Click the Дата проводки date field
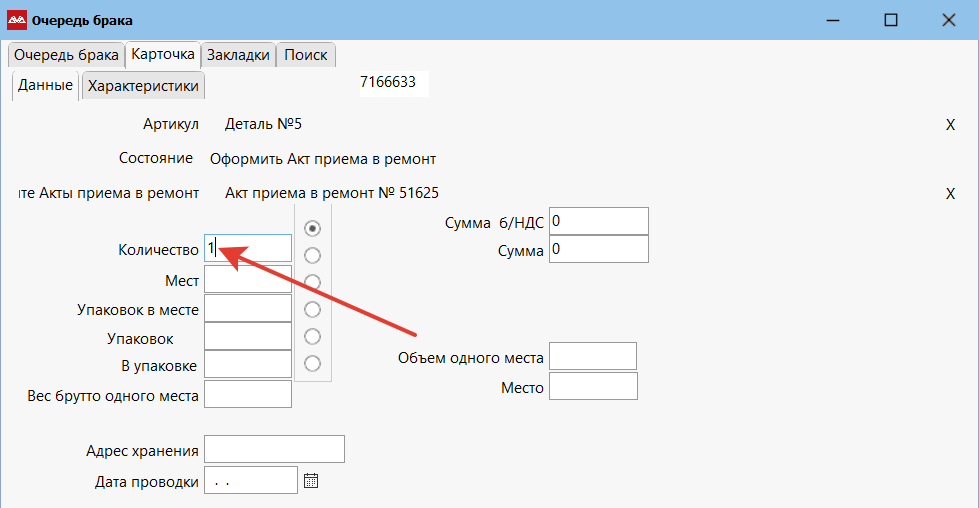Image resolution: width=979 pixels, height=508 pixels. [250, 481]
